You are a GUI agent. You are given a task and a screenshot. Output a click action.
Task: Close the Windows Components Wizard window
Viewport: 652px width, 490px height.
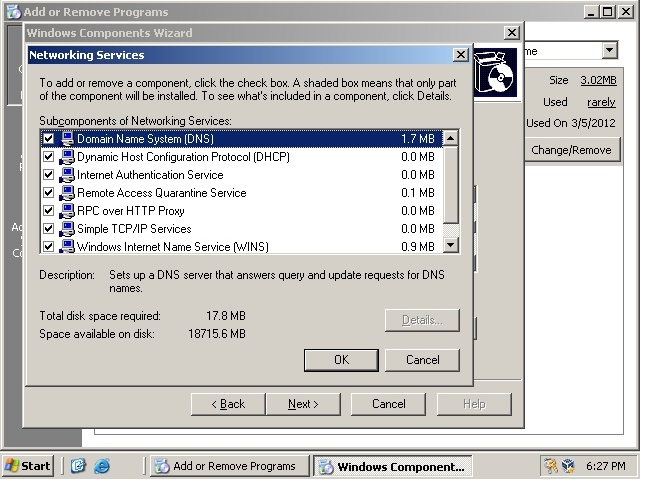click(x=511, y=32)
